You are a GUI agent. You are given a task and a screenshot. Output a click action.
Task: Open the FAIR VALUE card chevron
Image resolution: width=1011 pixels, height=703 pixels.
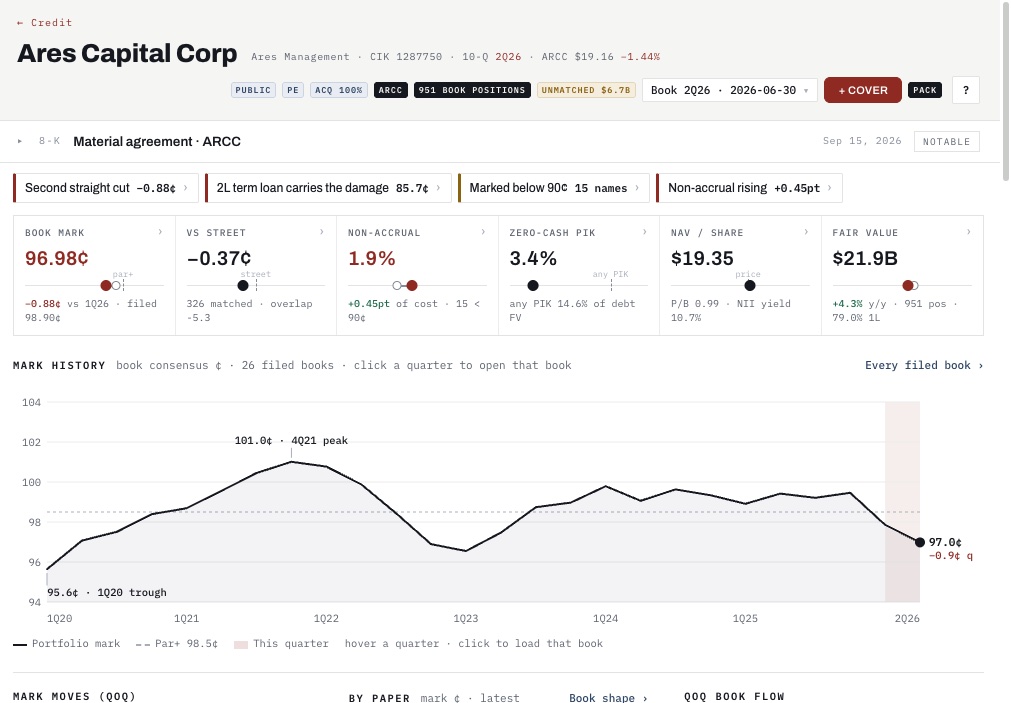coord(968,232)
